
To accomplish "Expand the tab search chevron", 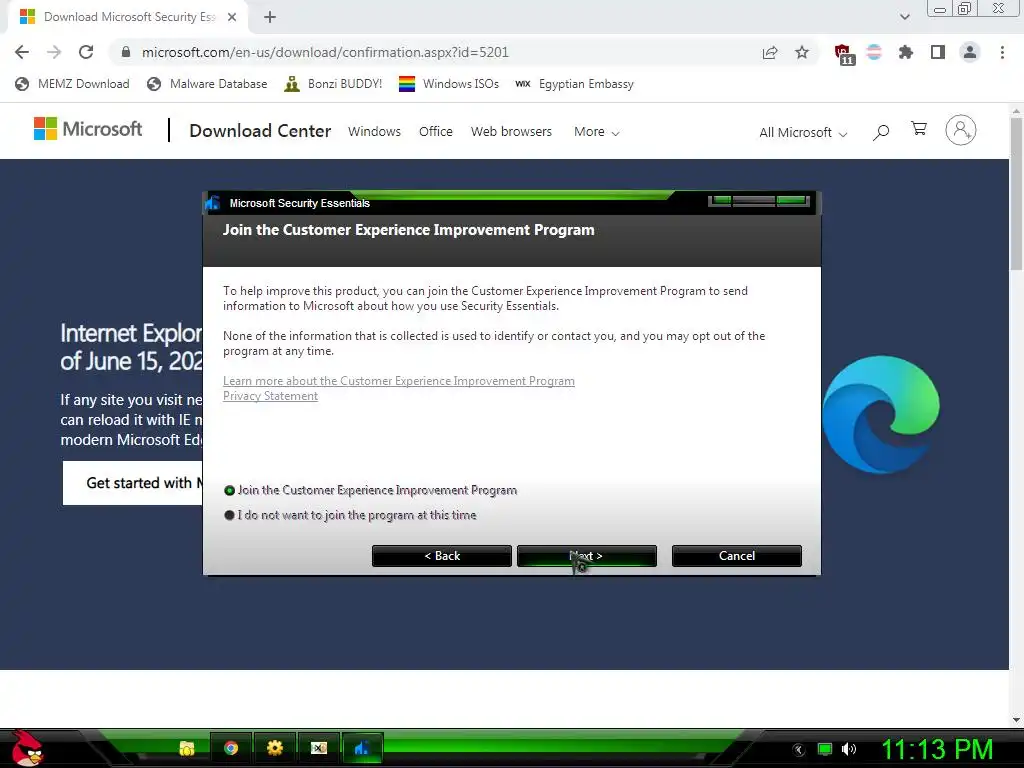I will pyautogui.click(x=904, y=17).
